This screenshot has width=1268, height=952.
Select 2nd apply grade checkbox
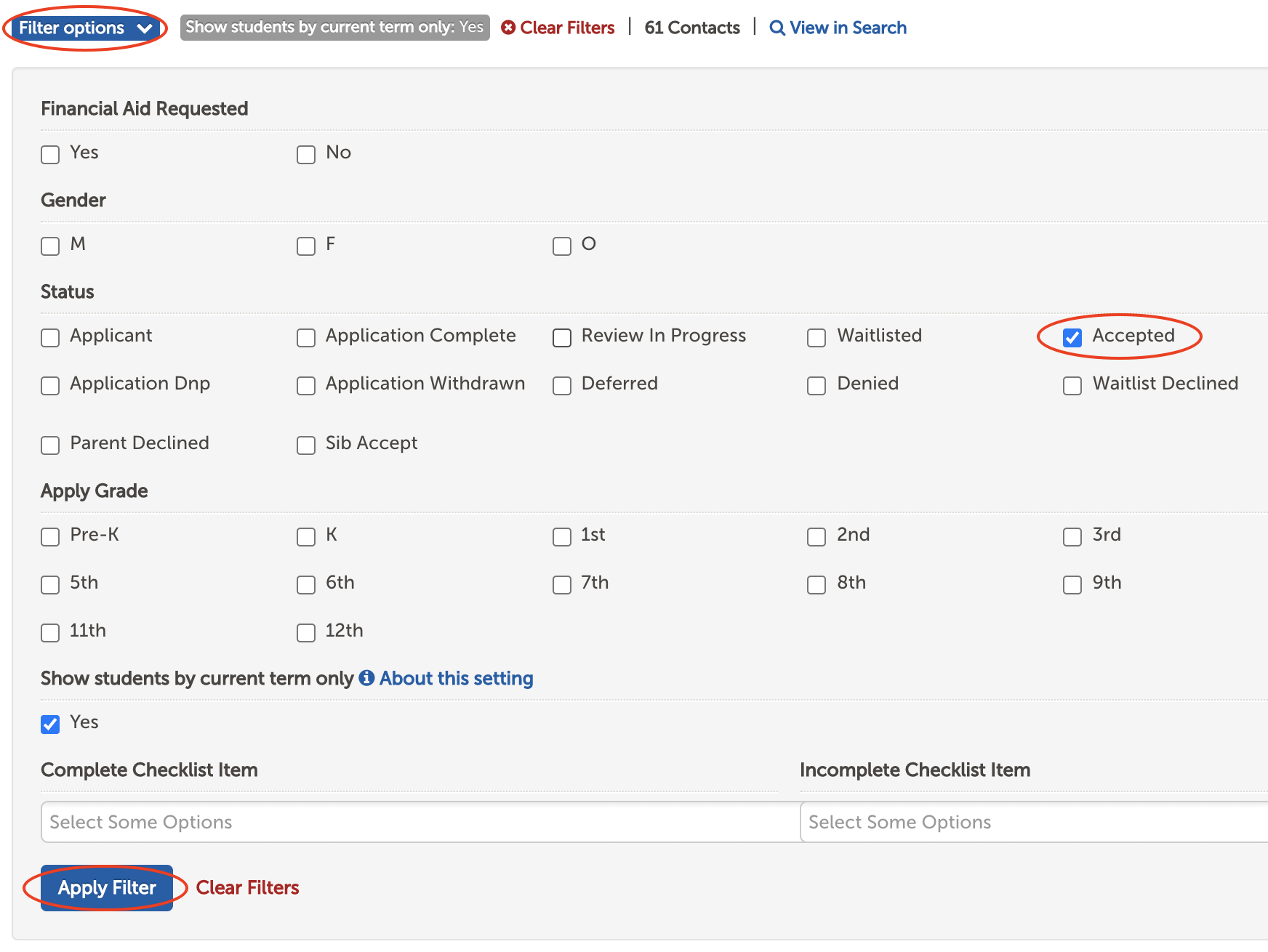[816, 536]
